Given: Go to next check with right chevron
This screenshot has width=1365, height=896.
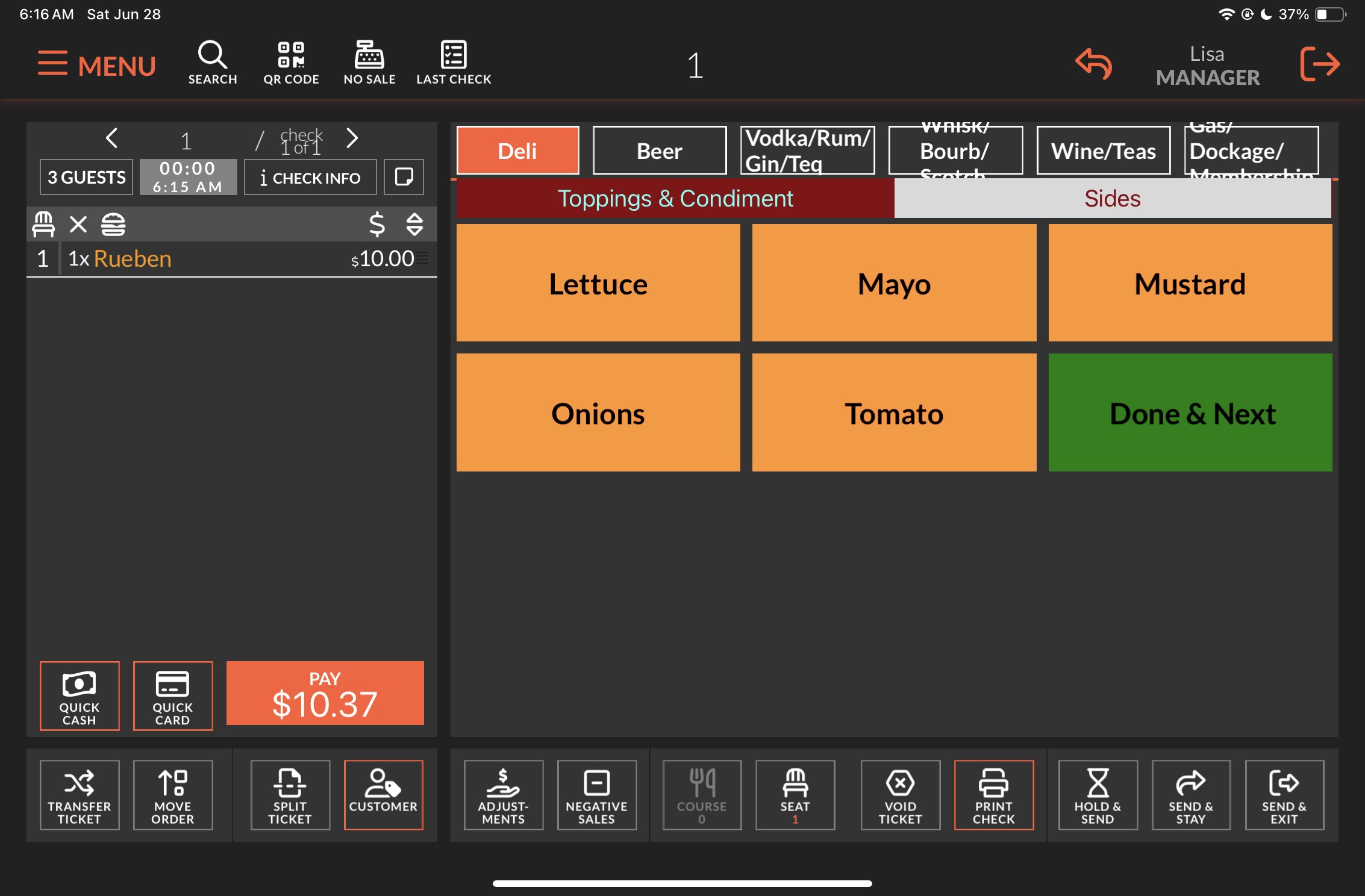Looking at the screenshot, I should [352, 138].
